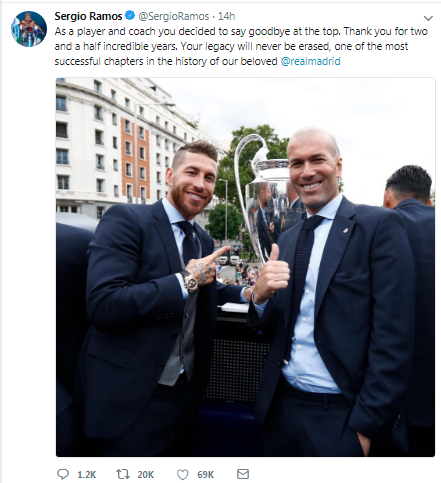View the 69K likes count

click(x=206, y=474)
